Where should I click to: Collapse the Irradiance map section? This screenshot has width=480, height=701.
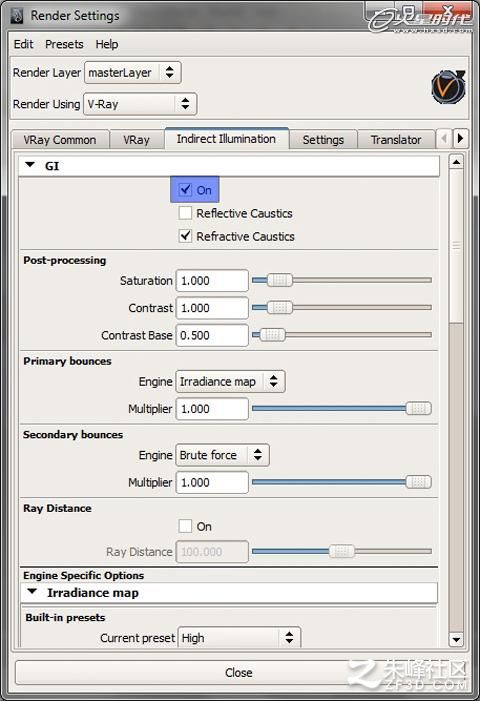pyautogui.click(x=32, y=591)
